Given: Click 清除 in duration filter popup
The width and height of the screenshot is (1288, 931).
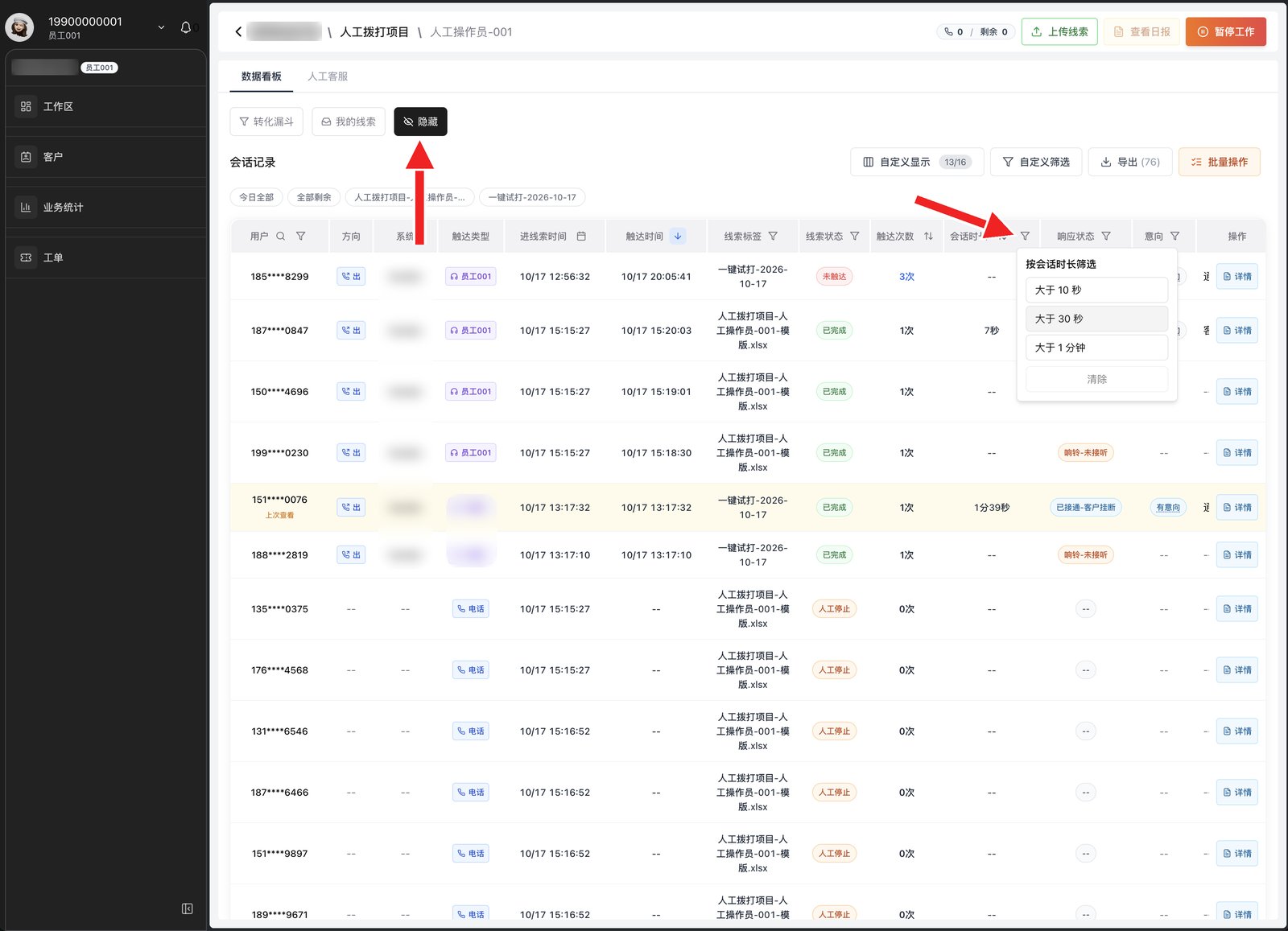Looking at the screenshot, I should (1096, 379).
